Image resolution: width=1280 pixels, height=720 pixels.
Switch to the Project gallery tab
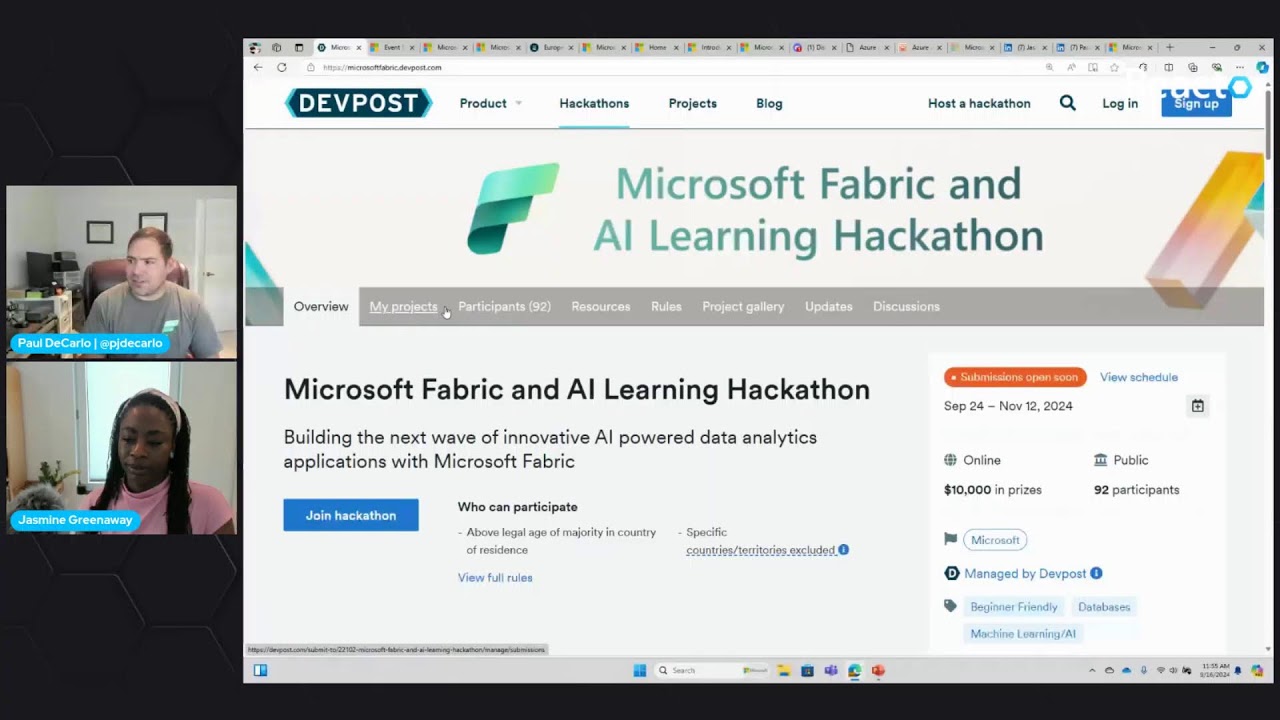point(743,306)
